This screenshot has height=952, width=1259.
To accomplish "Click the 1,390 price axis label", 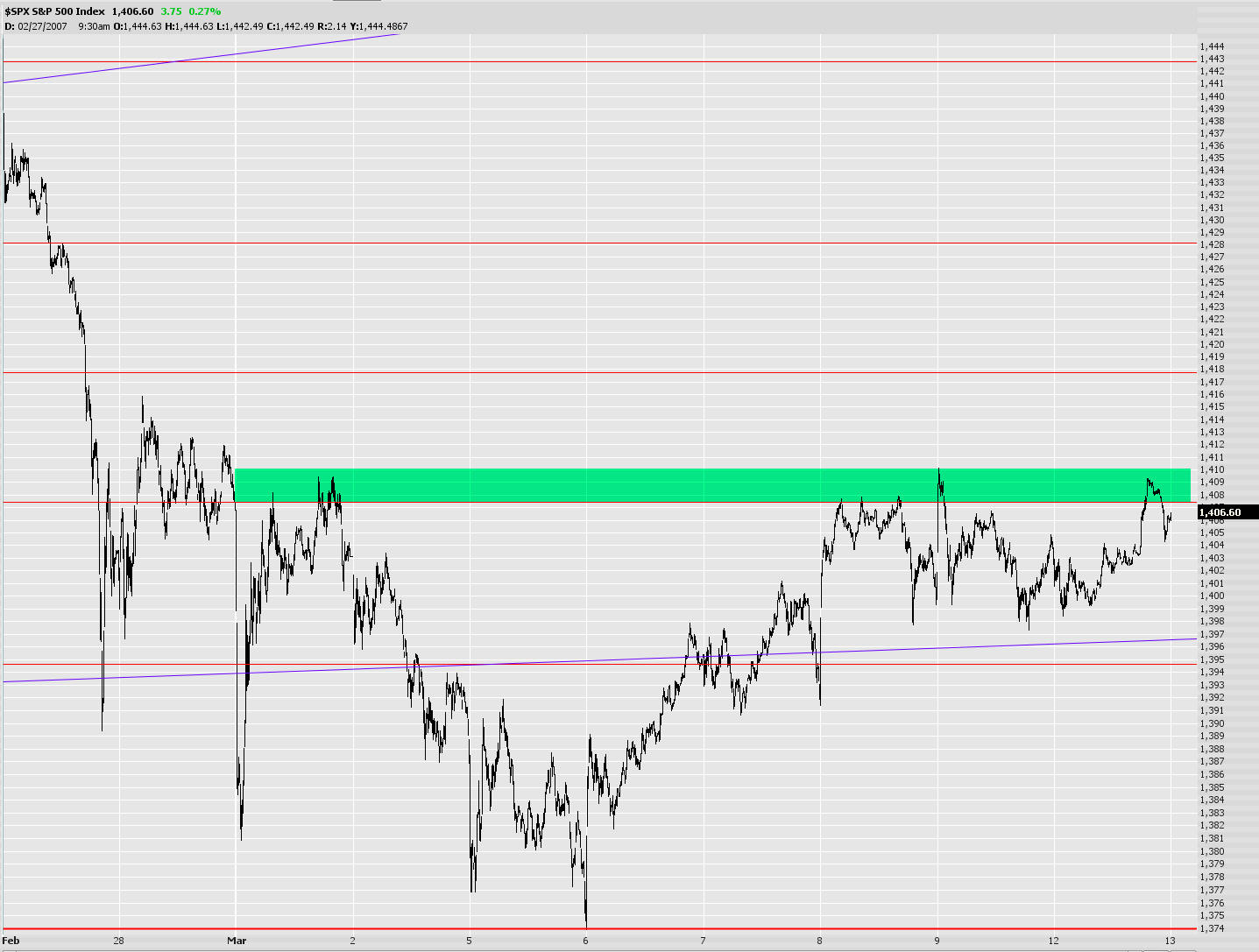I will tap(1212, 723).
